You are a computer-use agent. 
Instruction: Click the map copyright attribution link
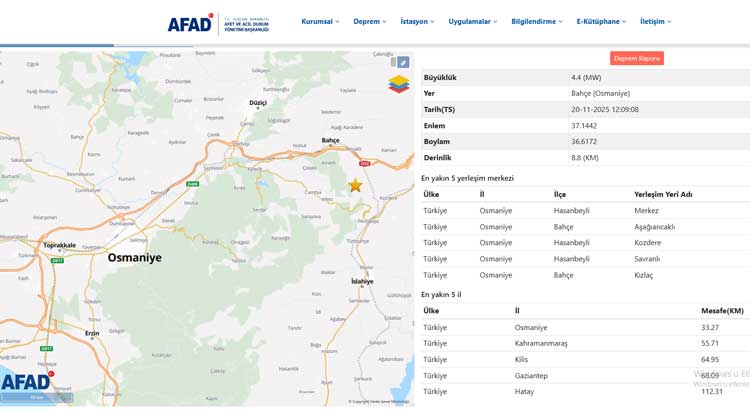[379, 402]
